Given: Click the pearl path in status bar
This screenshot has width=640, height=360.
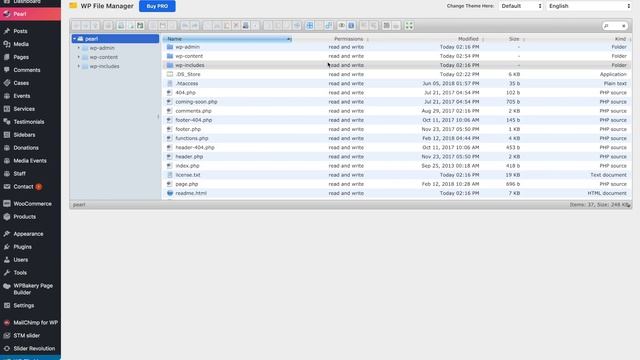Looking at the screenshot, I should (79, 204).
